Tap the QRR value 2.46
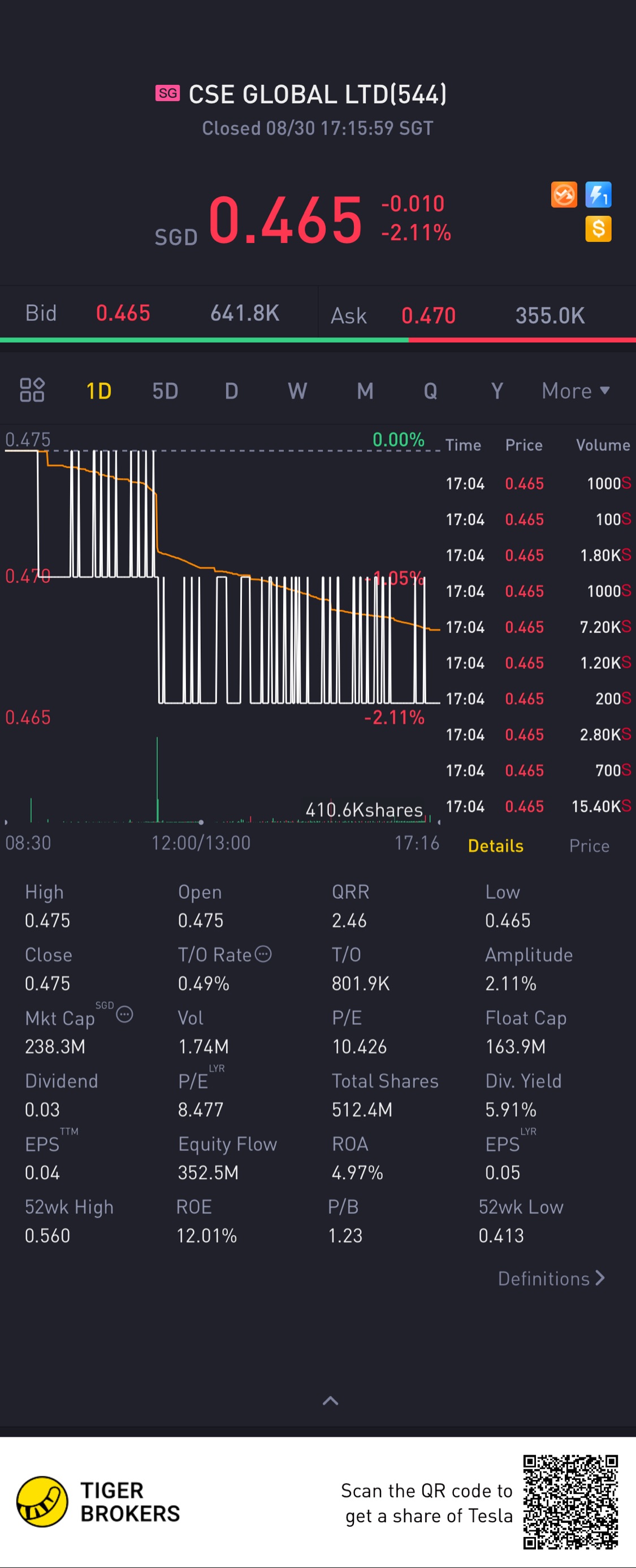636x1568 pixels. click(x=349, y=920)
